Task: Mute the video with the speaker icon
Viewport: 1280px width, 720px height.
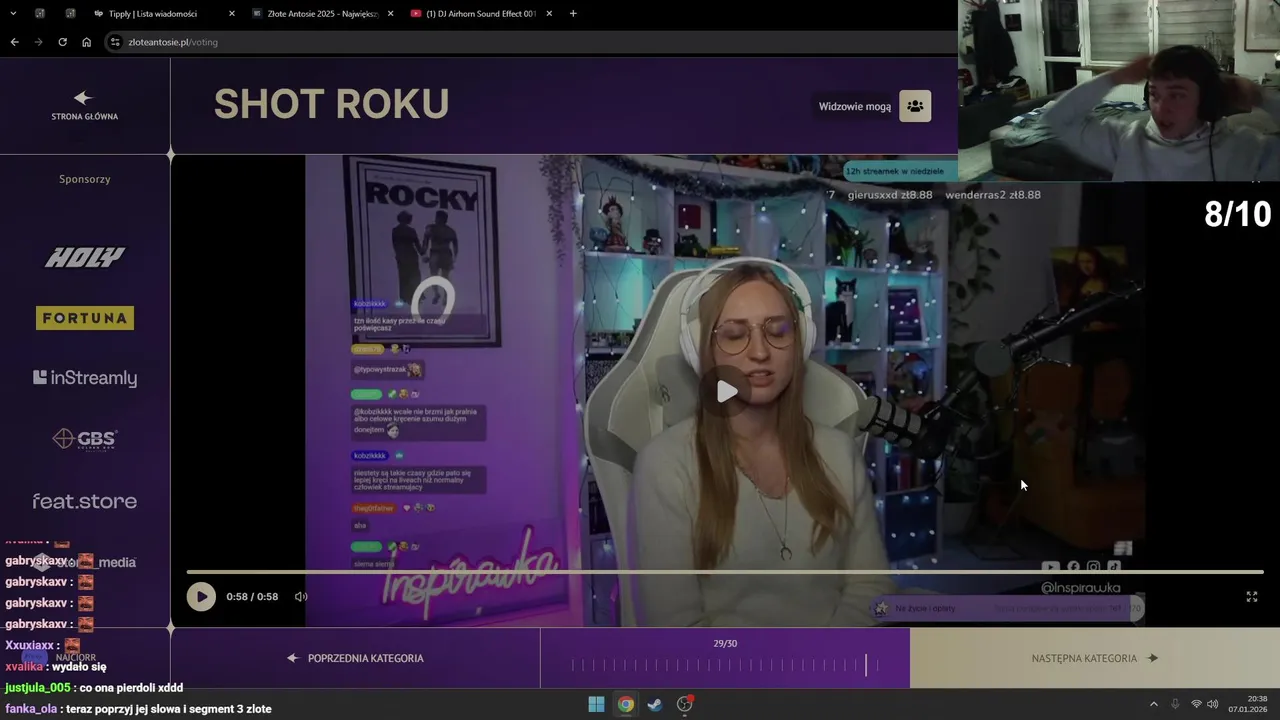Action: click(x=301, y=597)
